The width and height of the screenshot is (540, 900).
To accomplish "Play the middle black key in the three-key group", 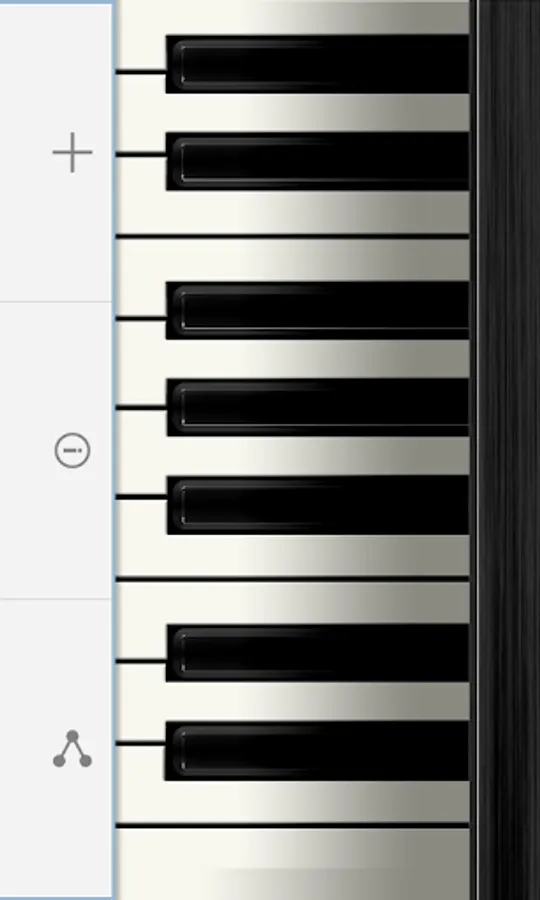I will [x=317, y=408].
